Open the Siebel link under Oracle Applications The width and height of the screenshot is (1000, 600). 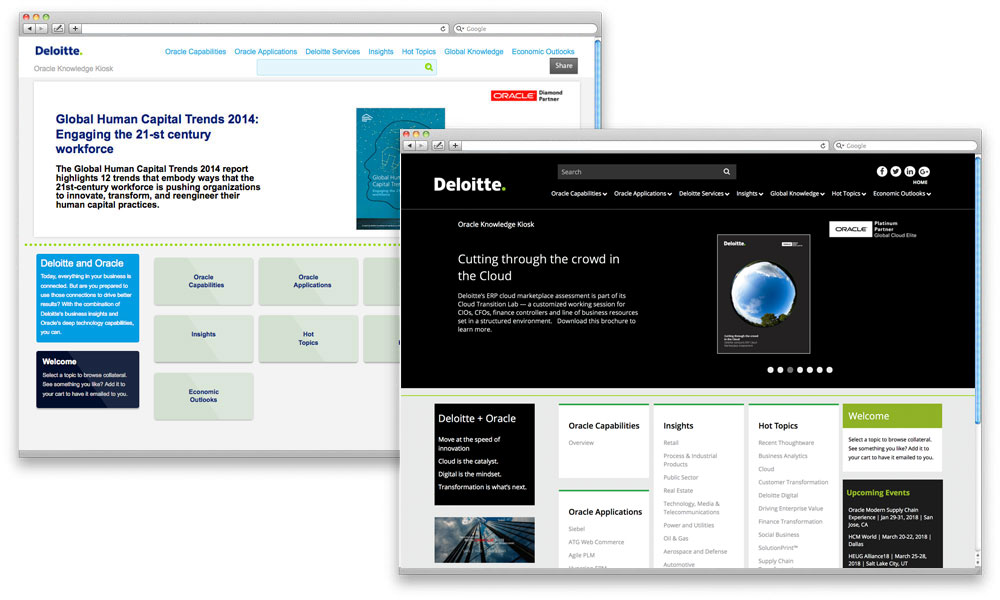pyautogui.click(x=577, y=529)
